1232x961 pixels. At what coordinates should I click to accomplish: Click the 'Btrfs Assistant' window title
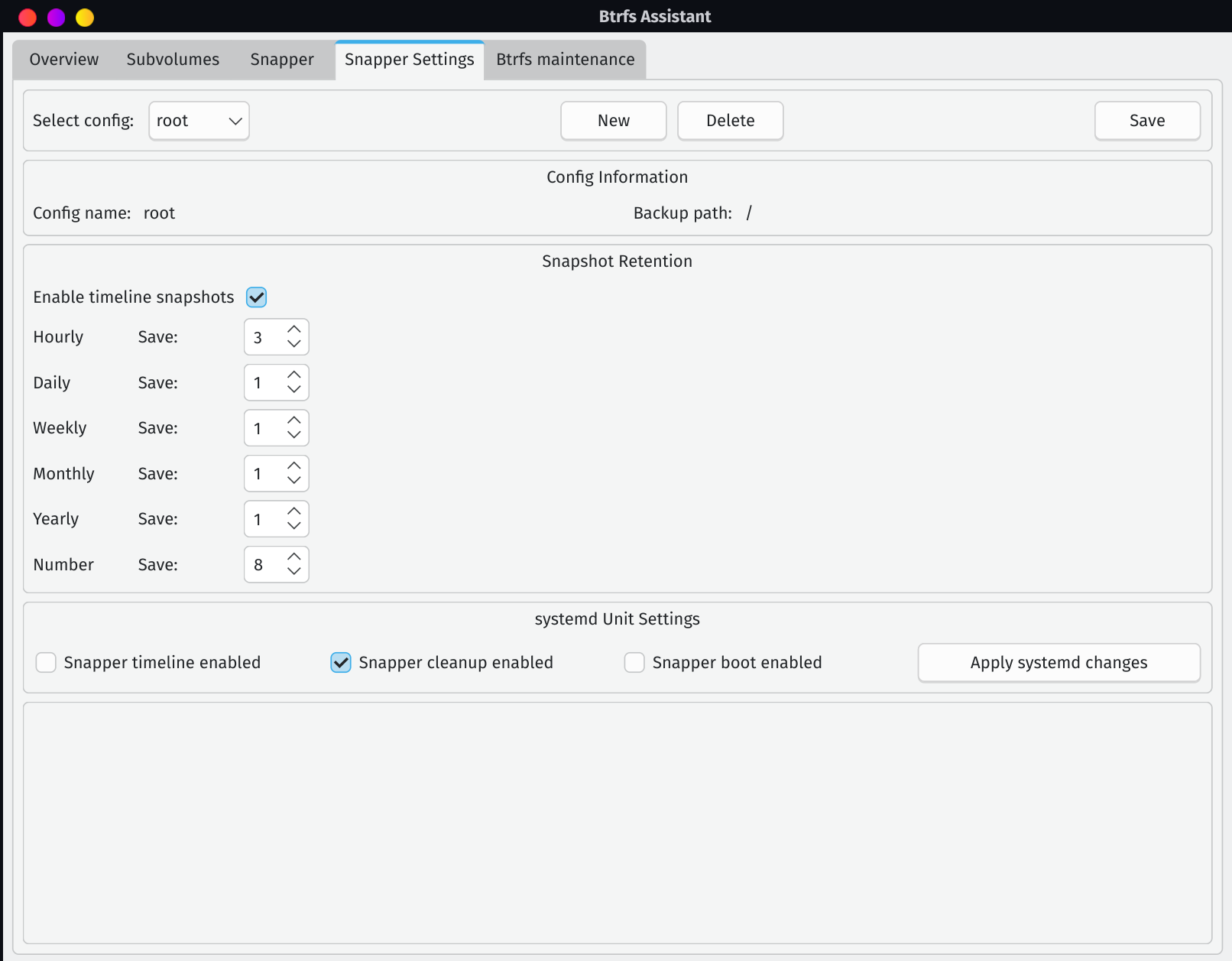[655, 17]
